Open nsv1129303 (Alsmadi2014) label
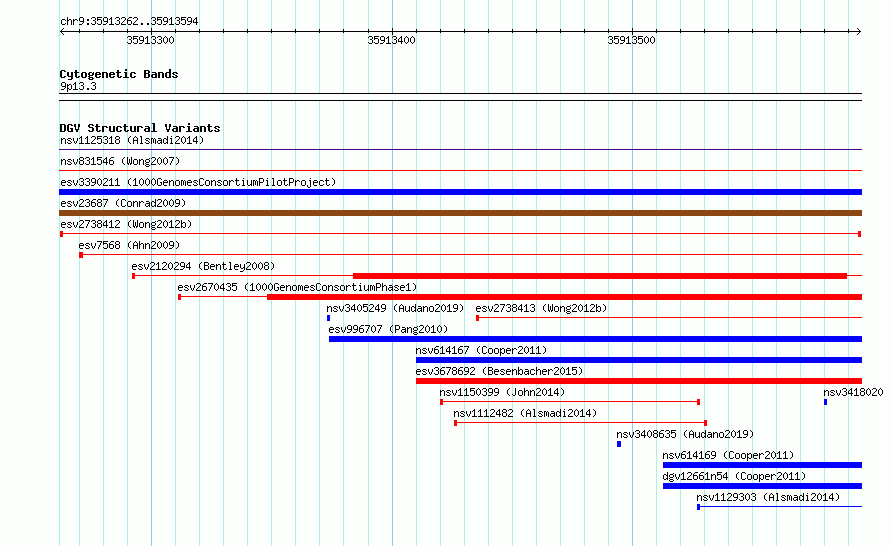 click(x=768, y=497)
